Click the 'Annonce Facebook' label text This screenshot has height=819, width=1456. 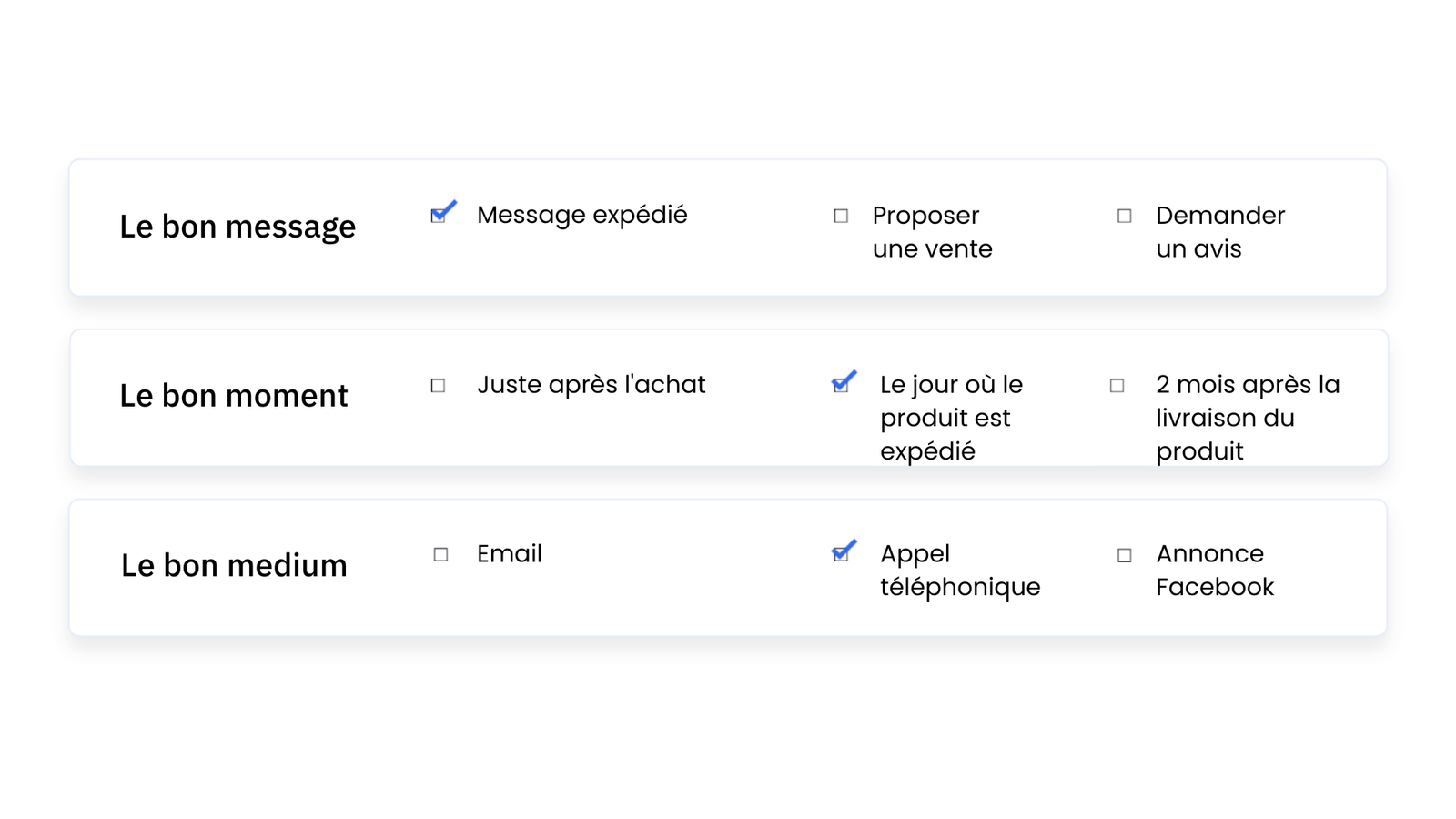click(x=1214, y=571)
